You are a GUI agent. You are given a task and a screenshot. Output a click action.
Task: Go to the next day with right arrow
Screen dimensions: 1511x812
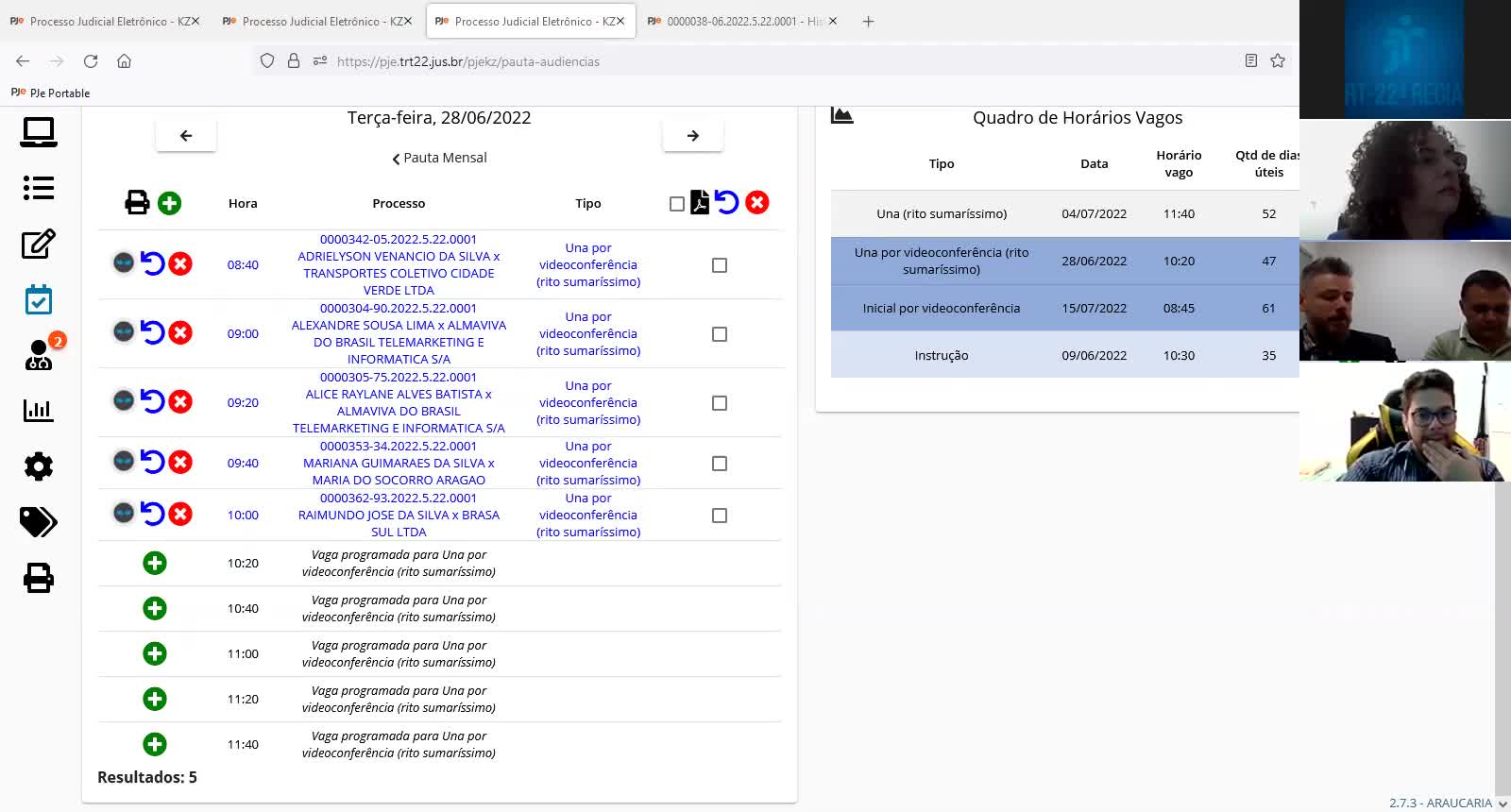[693, 136]
